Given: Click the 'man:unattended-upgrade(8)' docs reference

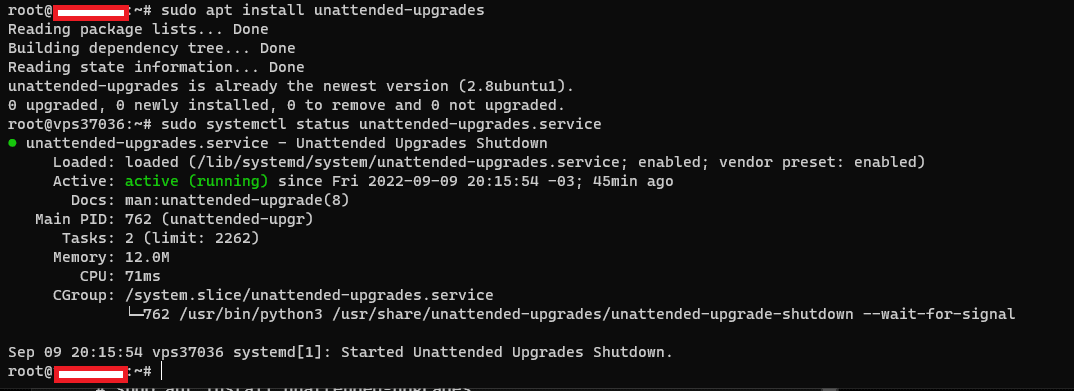Looking at the screenshot, I should coord(237,201).
